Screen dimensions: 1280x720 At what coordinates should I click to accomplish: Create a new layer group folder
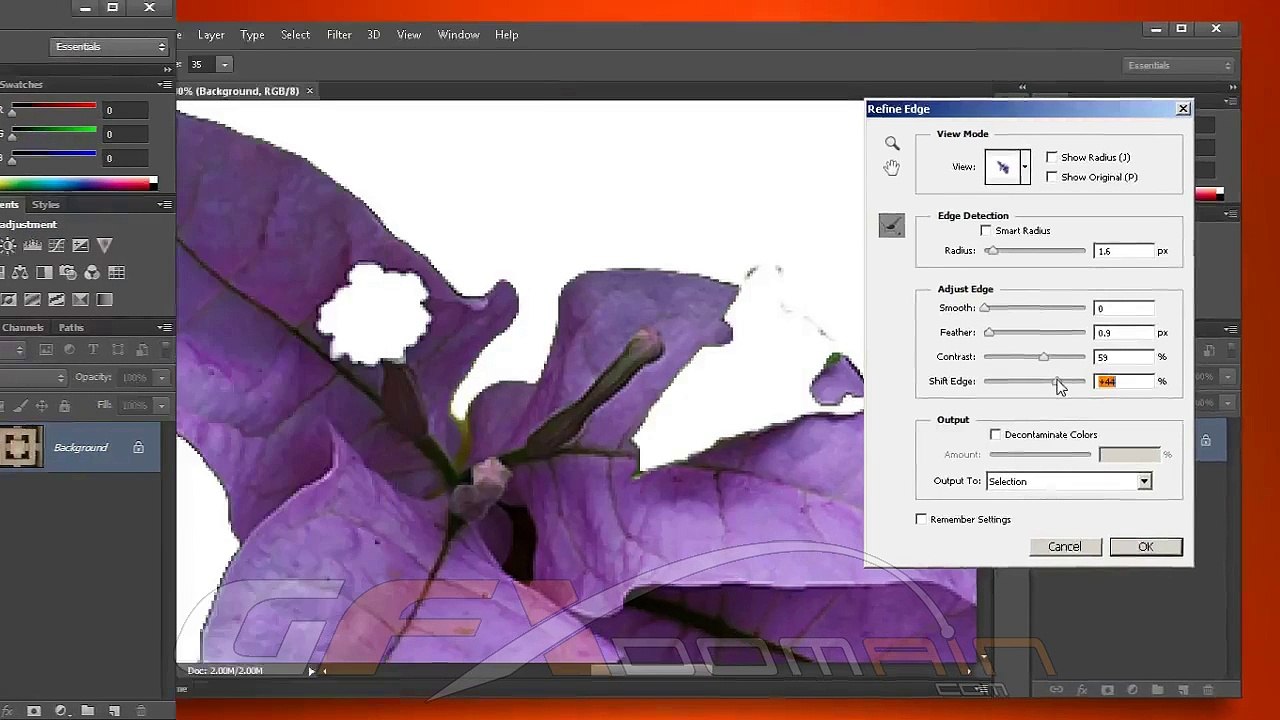click(87, 710)
